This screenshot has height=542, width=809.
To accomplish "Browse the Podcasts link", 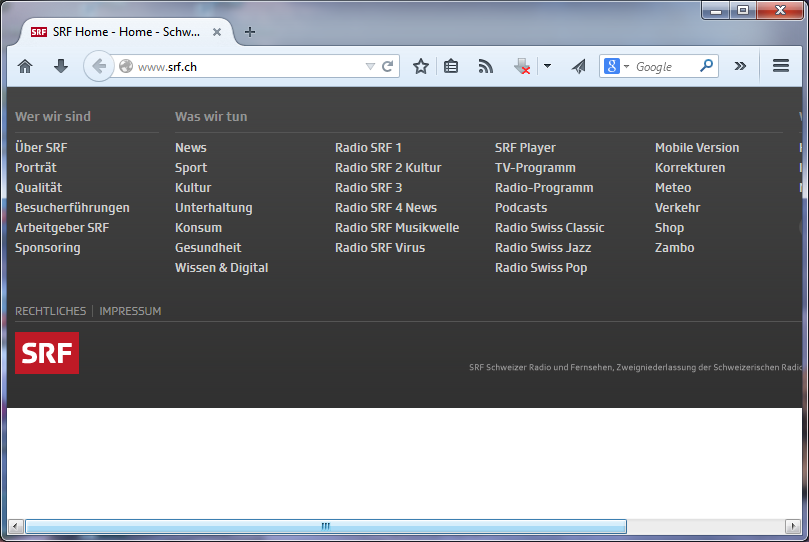I will (521, 208).
